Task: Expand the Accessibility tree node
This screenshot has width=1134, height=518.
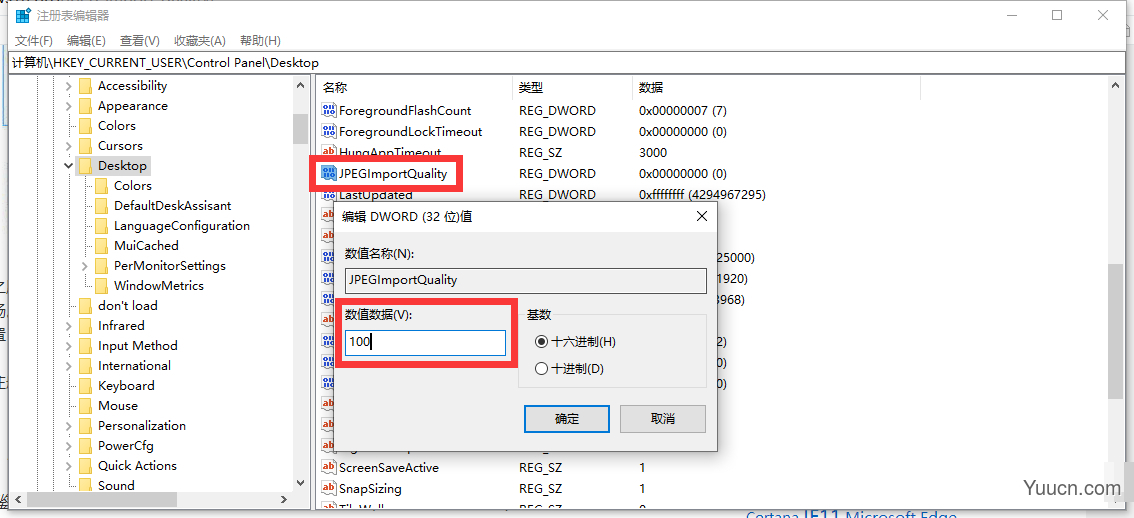Action: pos(68,86)
